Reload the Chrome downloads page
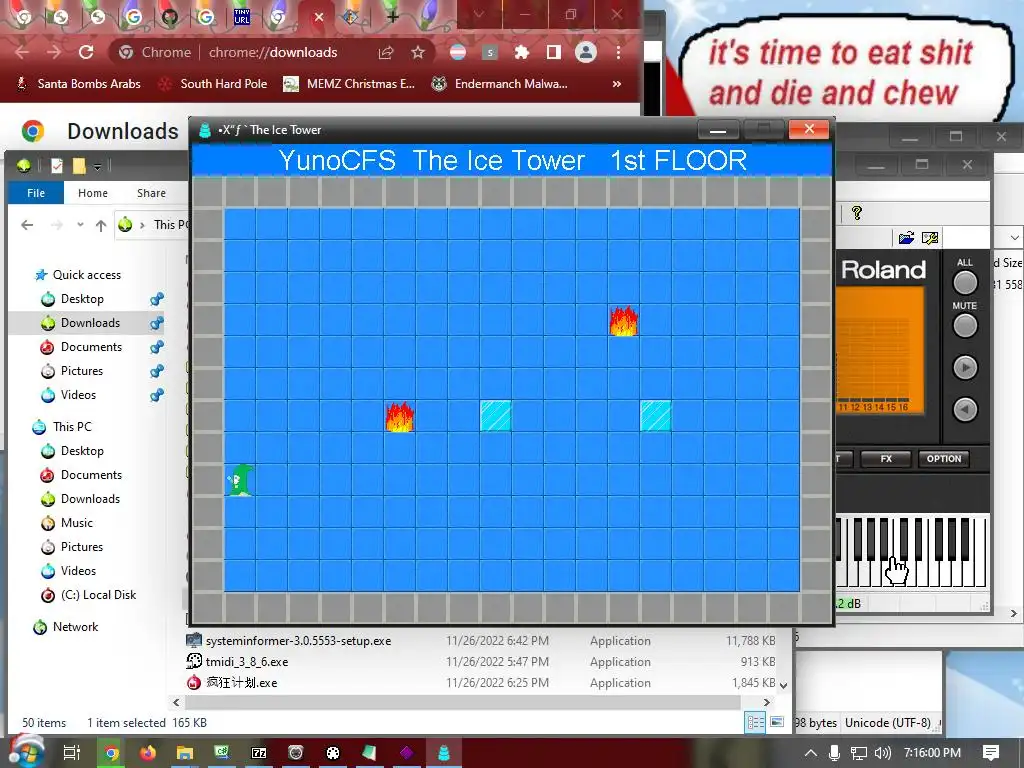Image resolution: width=1024 pixels, height=768 pixels. tap(86, 52)
